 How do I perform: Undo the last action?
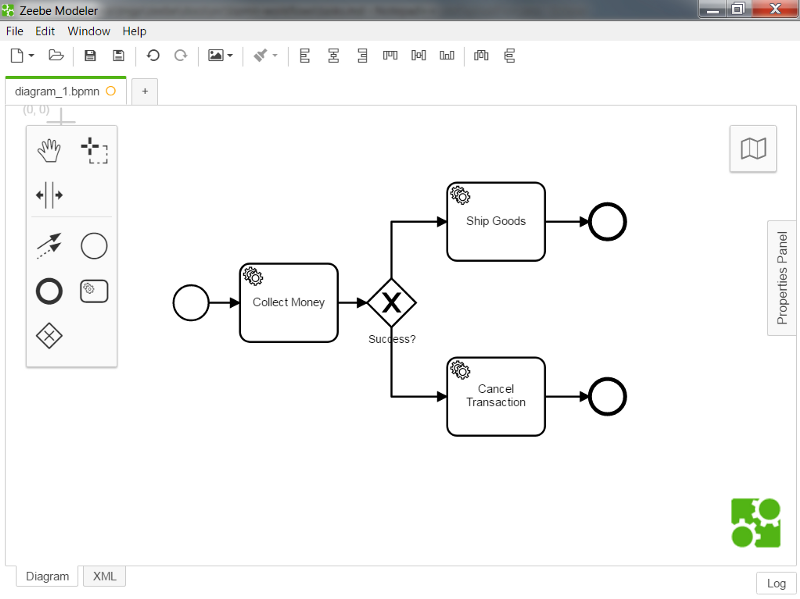[x=153, y=55]
